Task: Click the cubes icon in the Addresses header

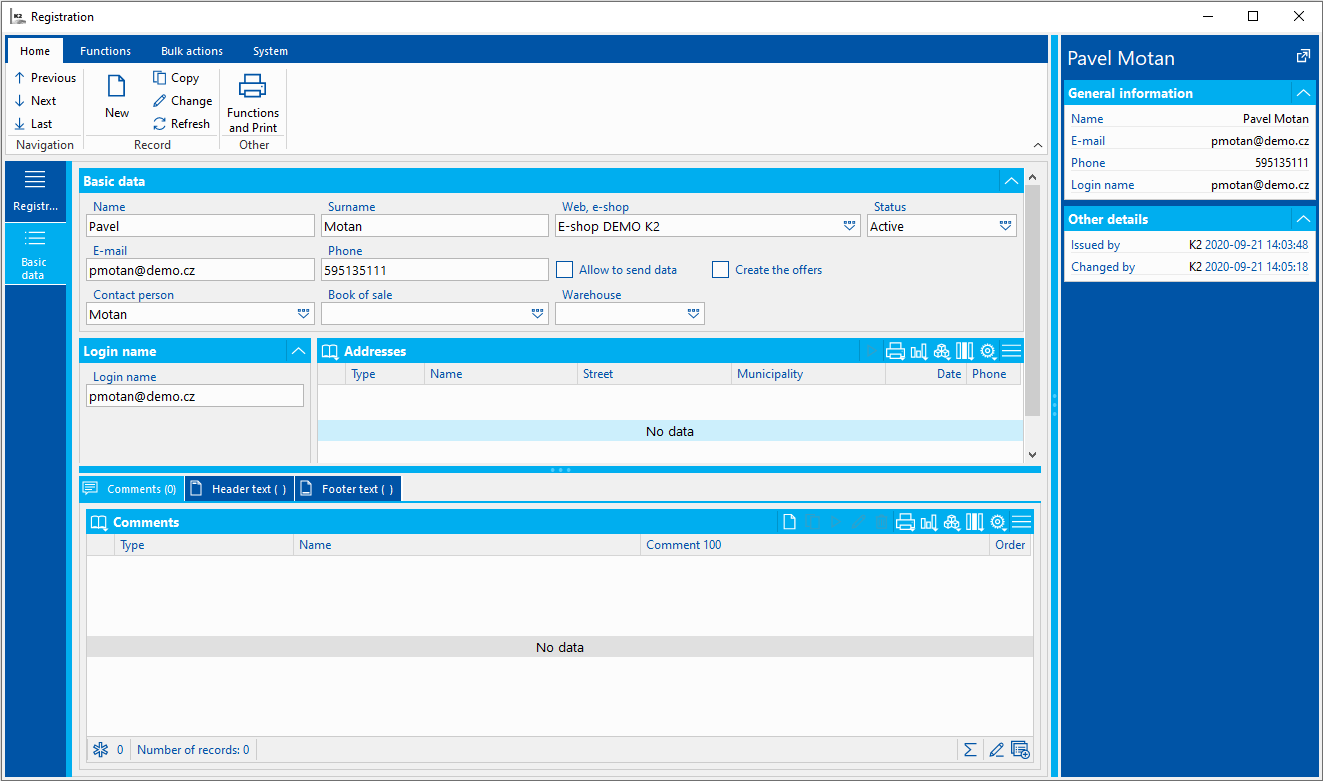Action: pos(941,351)
